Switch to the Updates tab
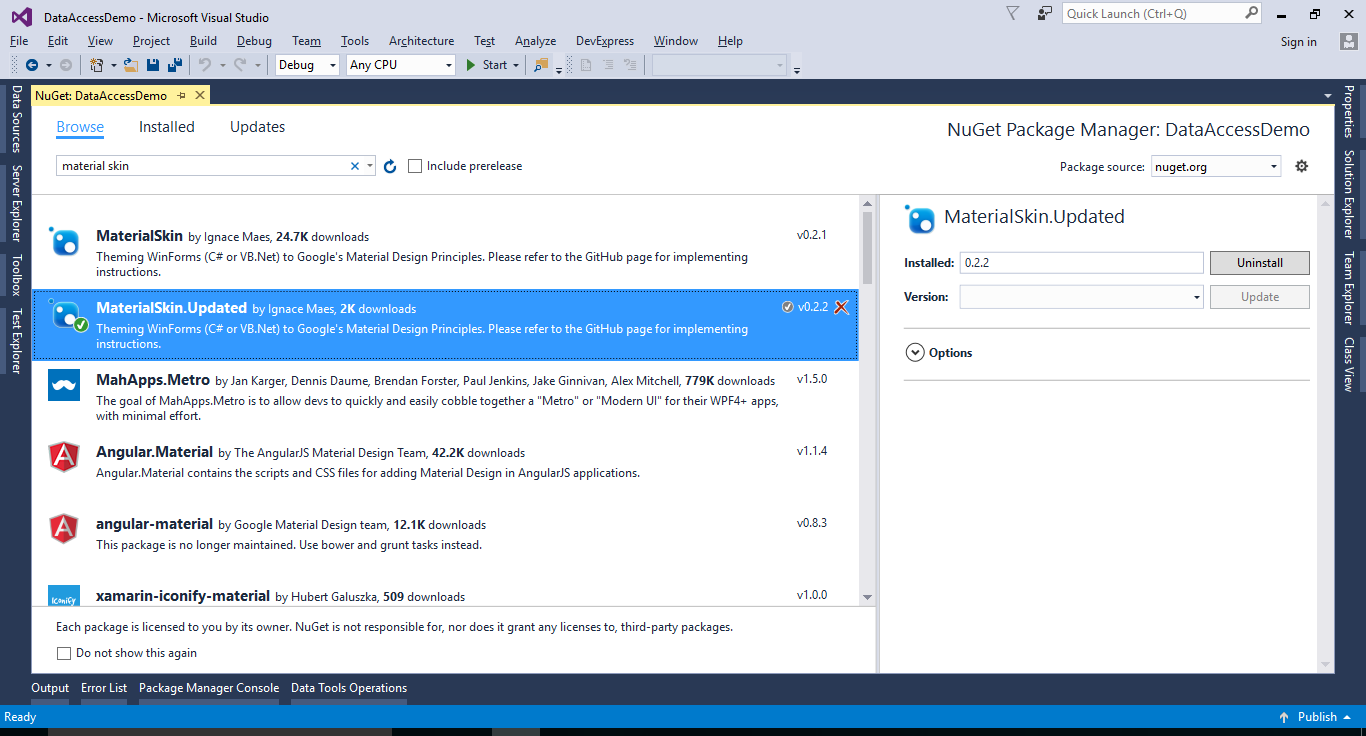The height and width of the screenshot is (736, 1366). coord(257,127)
